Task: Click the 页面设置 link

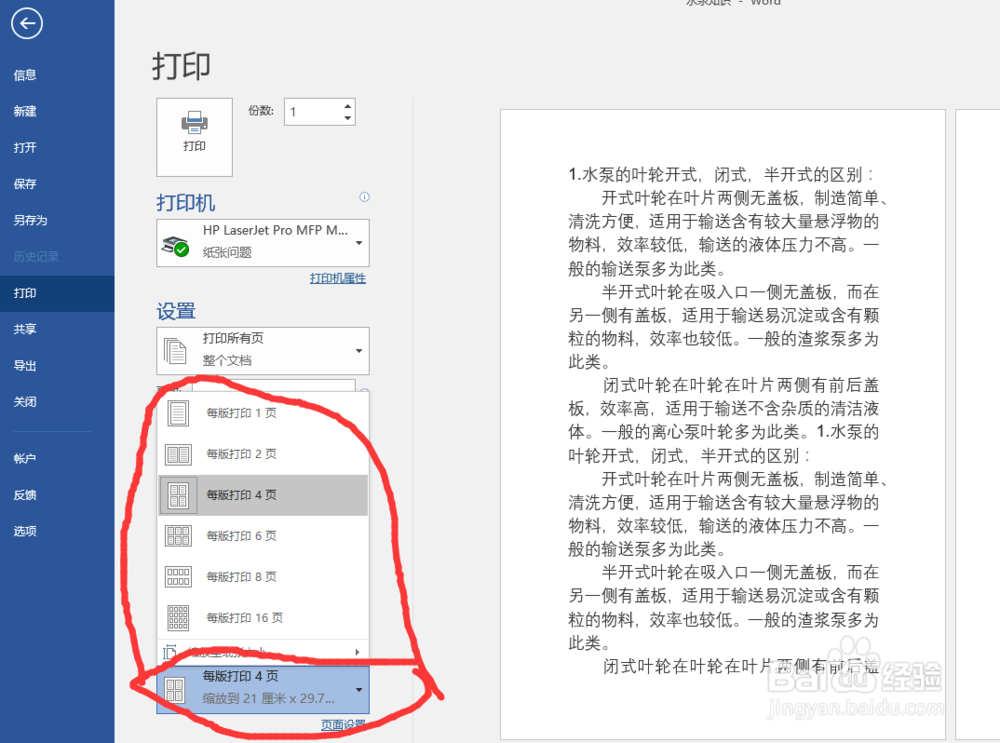Action: (343, 725)
